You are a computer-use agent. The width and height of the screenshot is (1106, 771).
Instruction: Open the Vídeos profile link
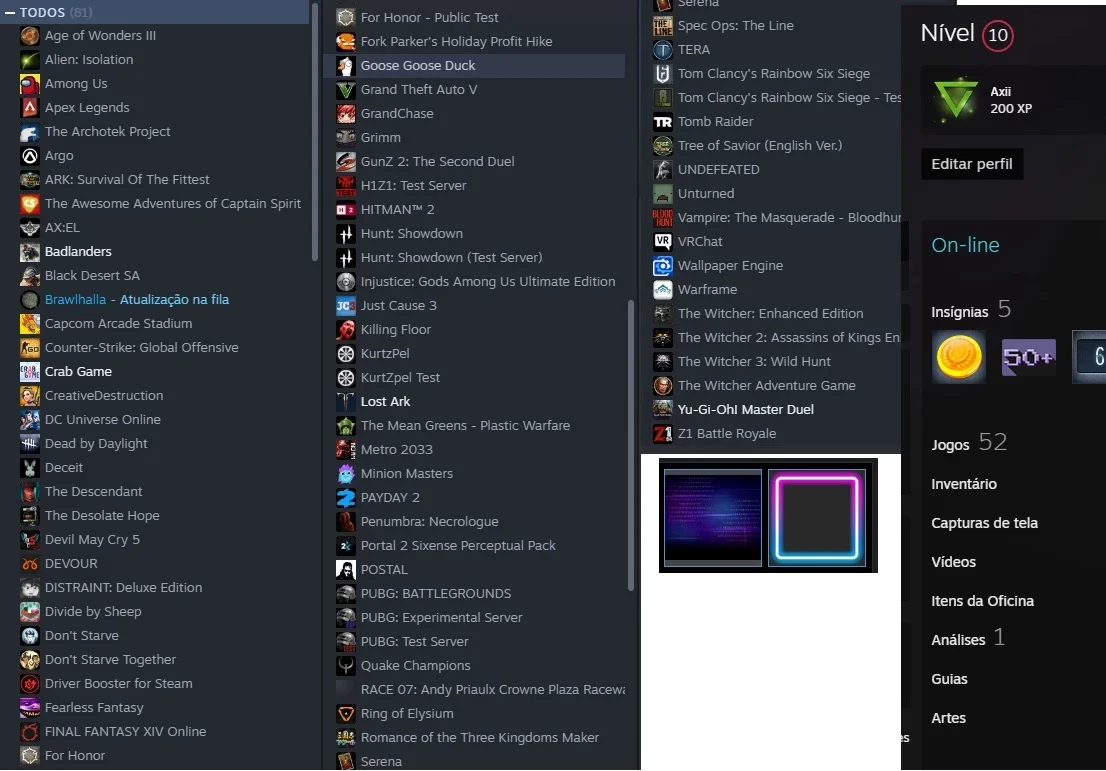pos(953,562)
